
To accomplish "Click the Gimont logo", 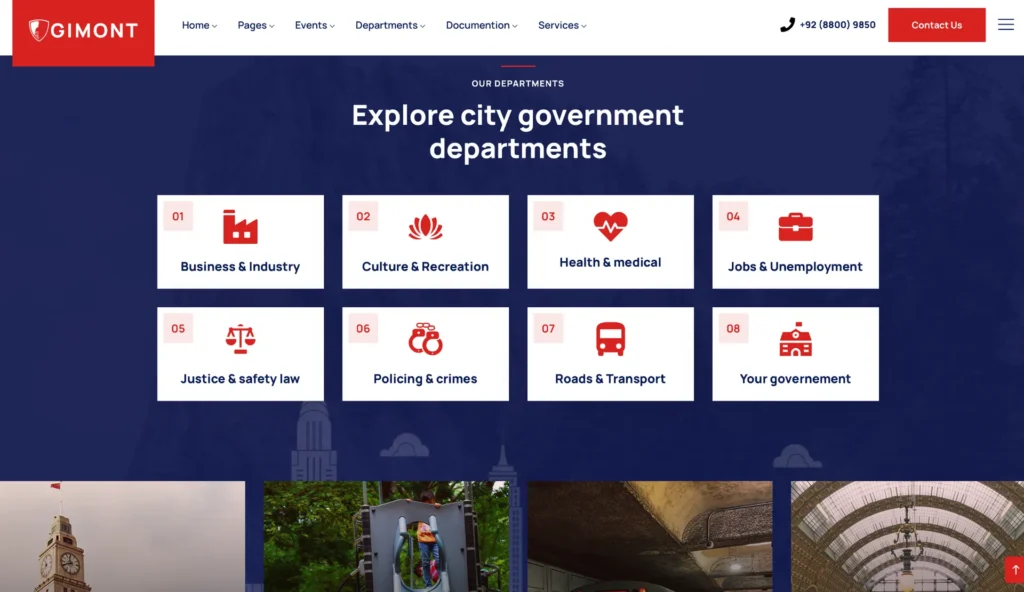I will tap(83, 31).
